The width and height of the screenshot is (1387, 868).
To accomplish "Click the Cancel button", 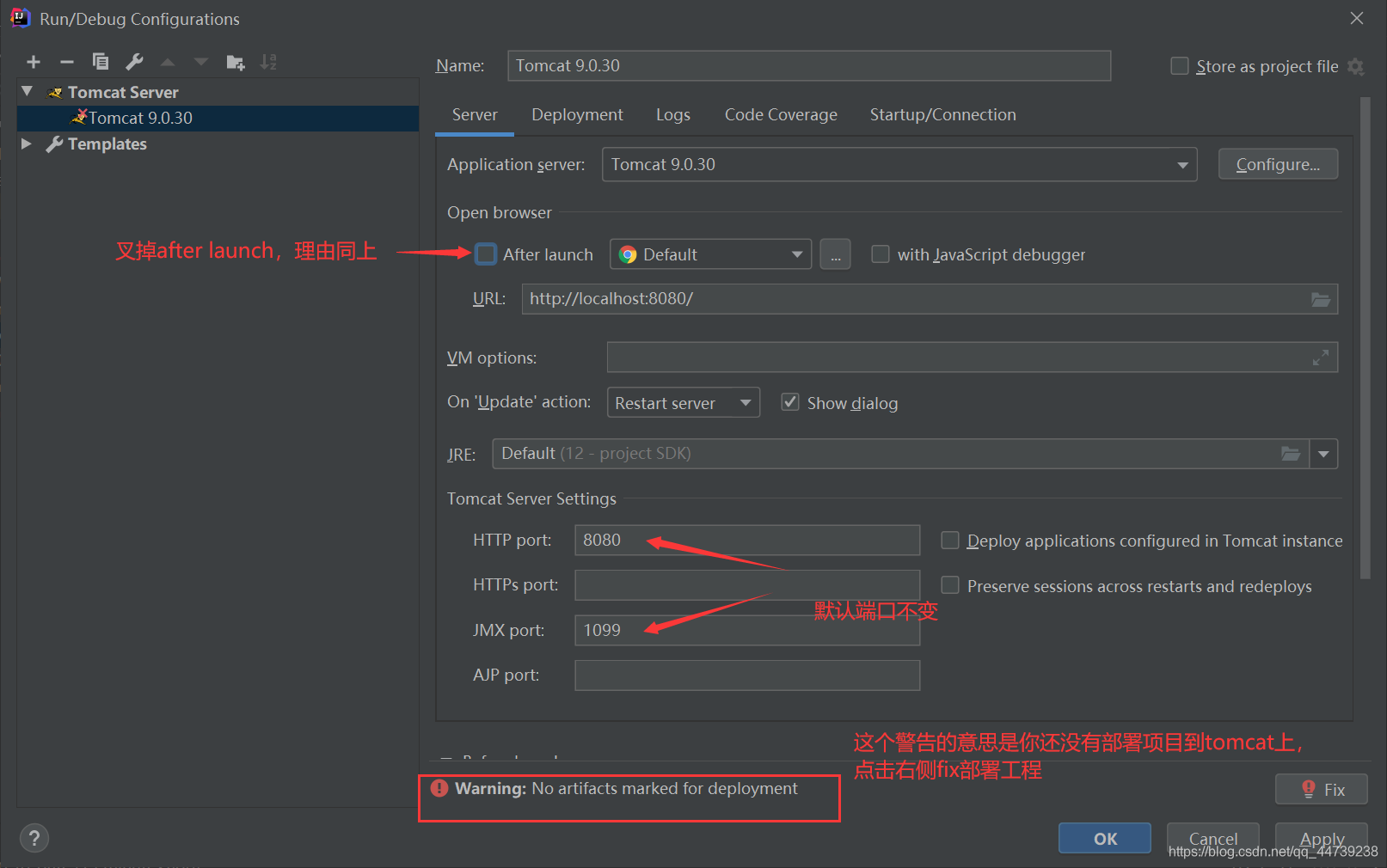I will (x=1213, y=838).
